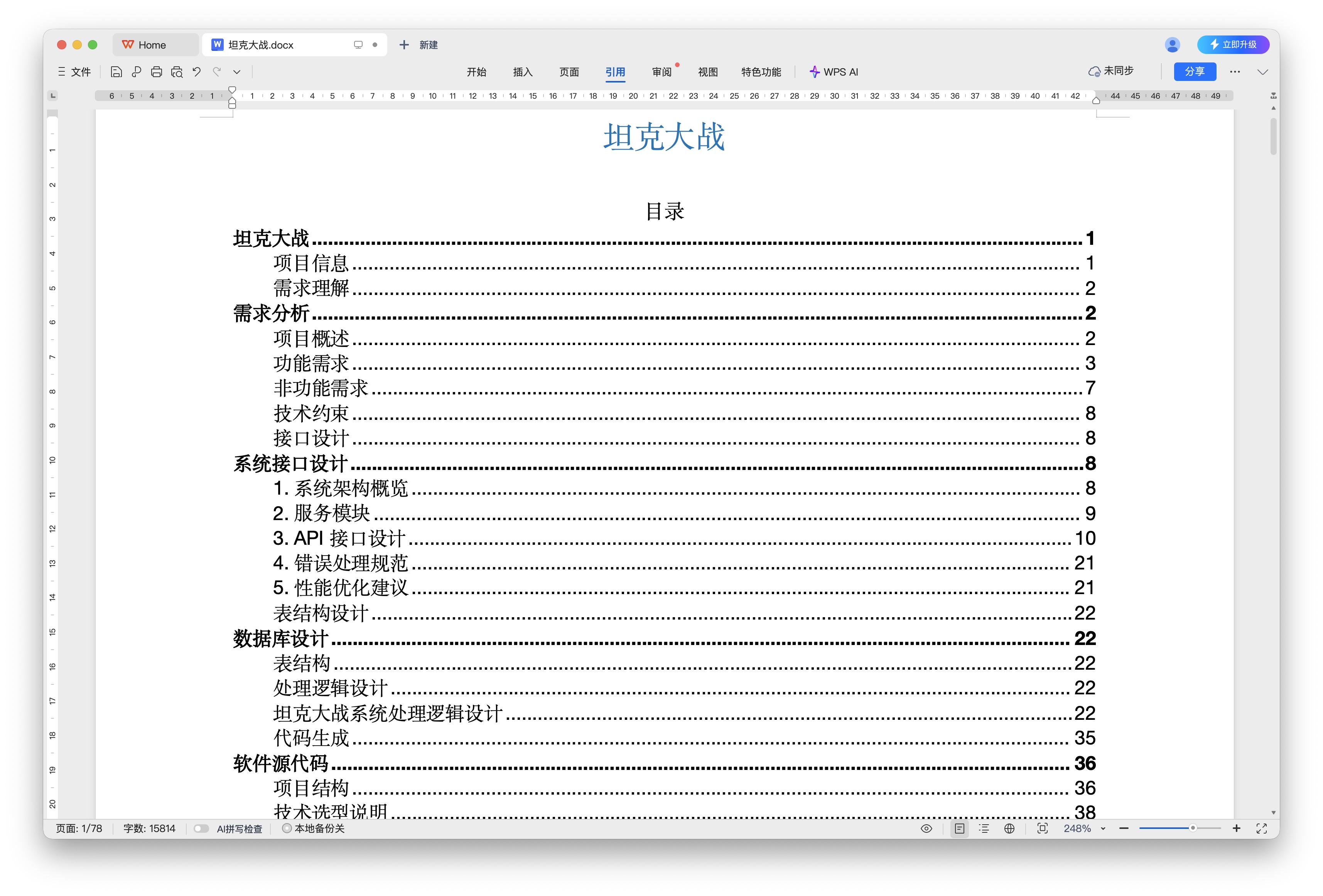Toggle eye protection mode eye icon

click(926, 828)
